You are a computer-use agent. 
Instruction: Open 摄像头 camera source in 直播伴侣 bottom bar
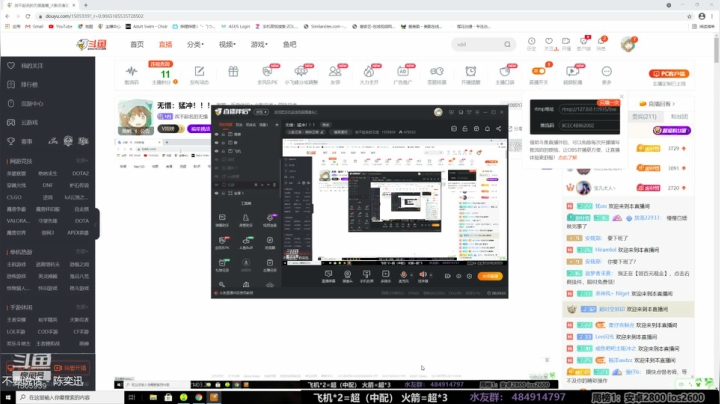348,274
